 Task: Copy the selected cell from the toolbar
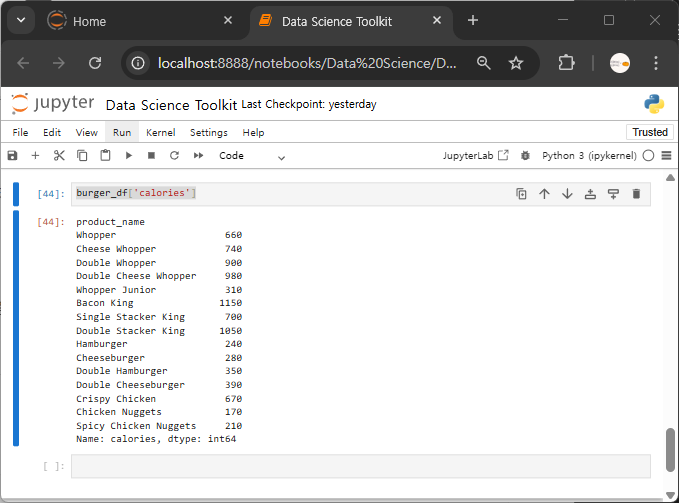82,155
